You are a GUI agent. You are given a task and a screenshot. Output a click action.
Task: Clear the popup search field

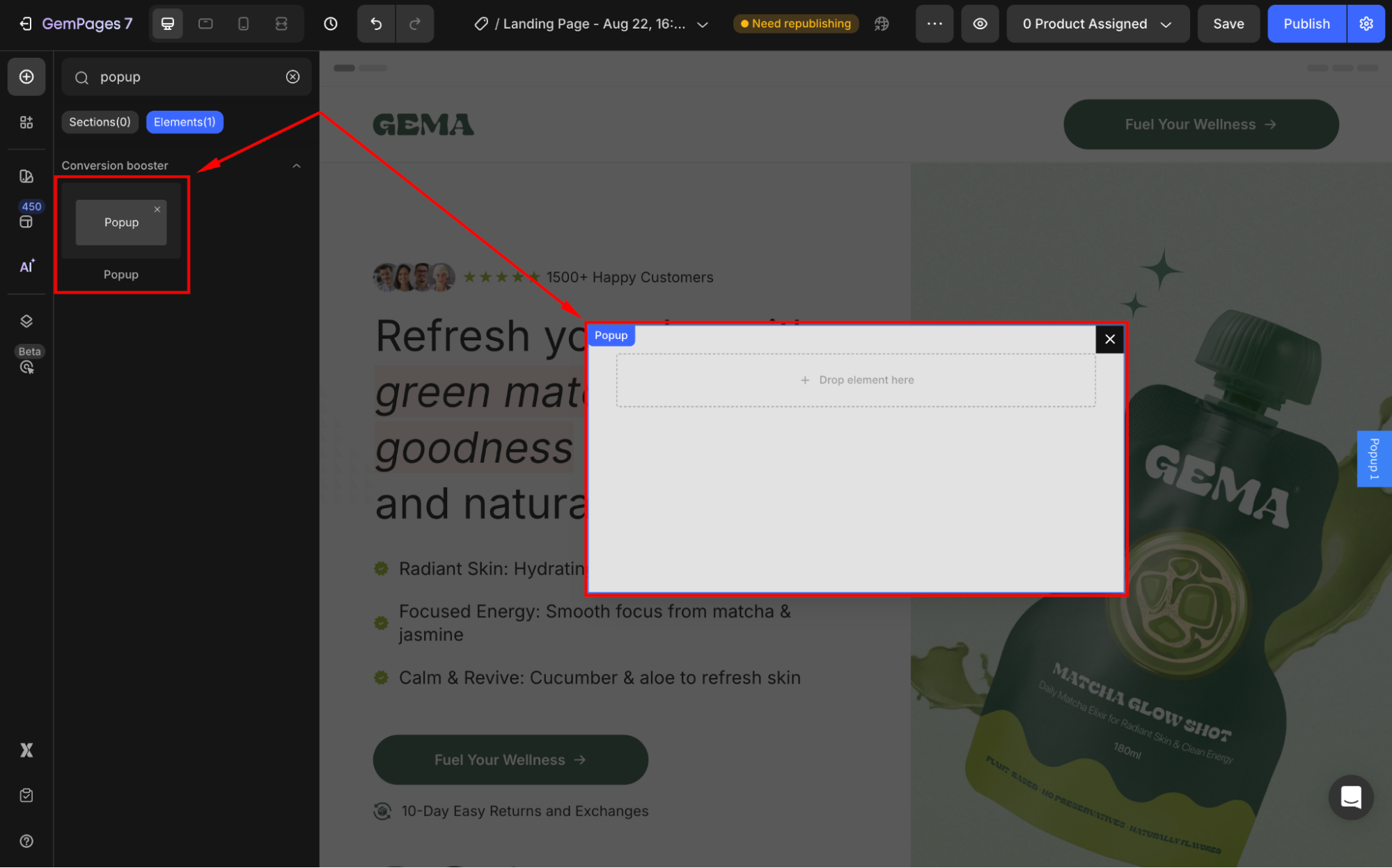tap(293, 77)
